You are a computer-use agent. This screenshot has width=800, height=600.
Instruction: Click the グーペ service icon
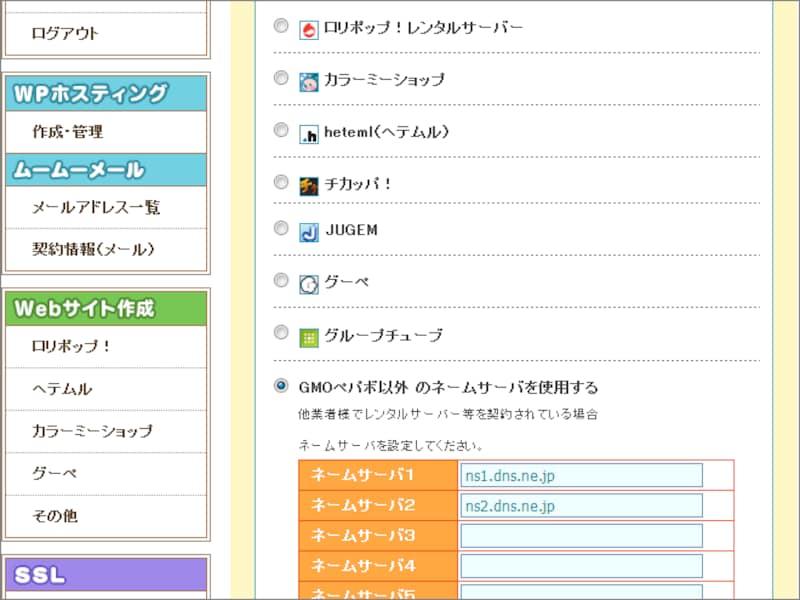(309, 285)
